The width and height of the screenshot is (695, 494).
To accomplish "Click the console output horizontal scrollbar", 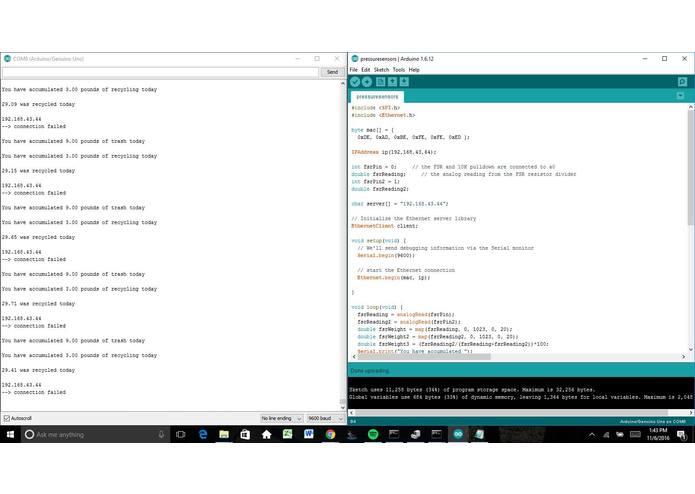I will tap(521, 412).
